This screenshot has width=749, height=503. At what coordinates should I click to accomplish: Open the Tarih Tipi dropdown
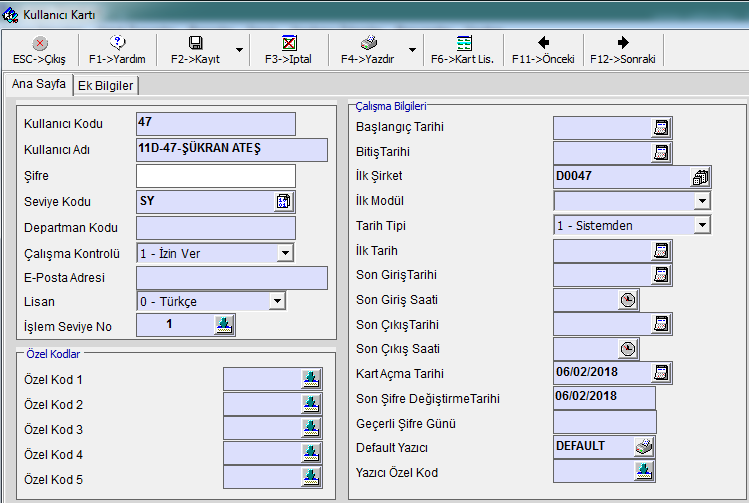tap(702, 226)
